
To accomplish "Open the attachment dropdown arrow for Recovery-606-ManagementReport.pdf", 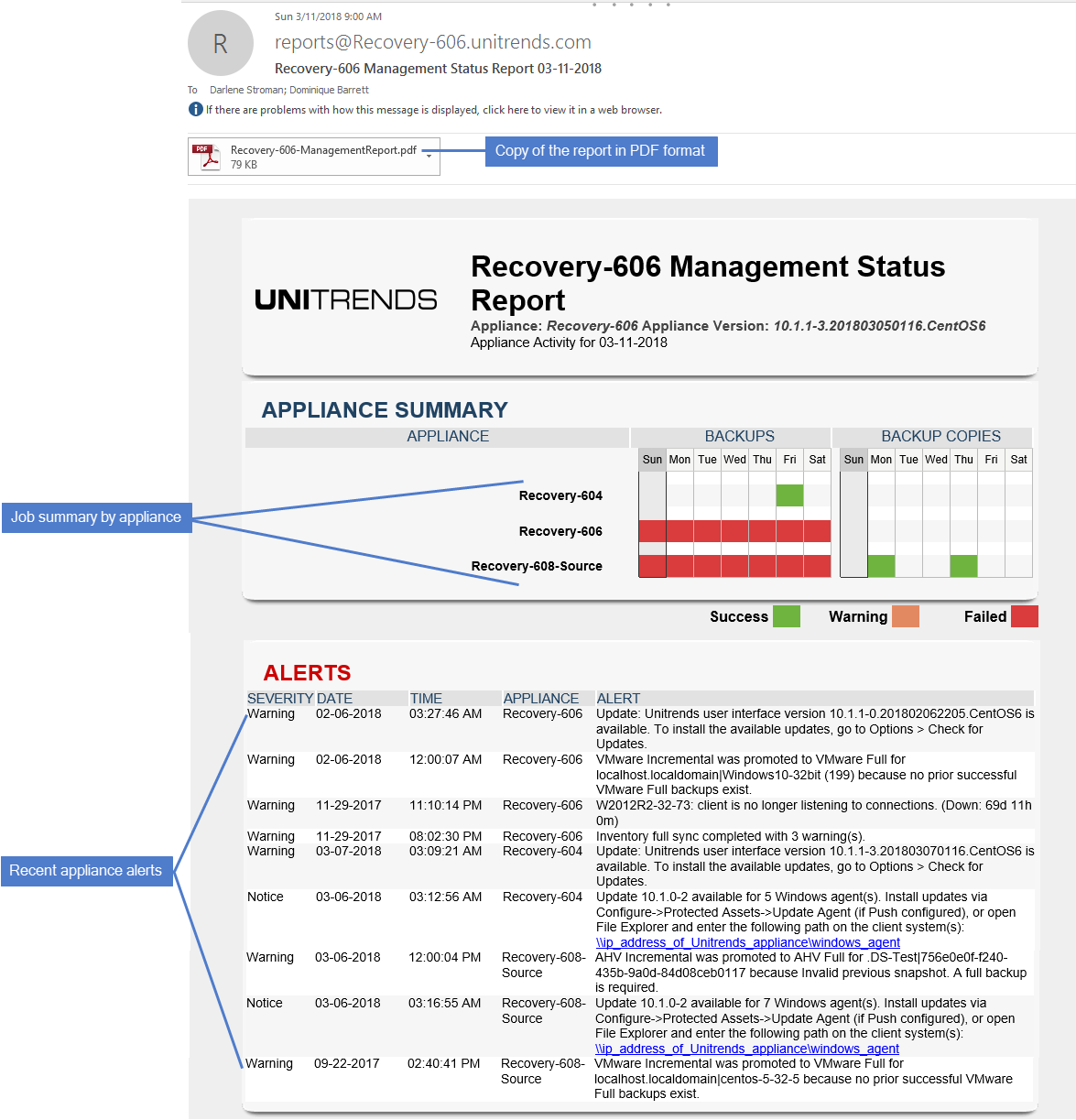I will click(429, 157).
